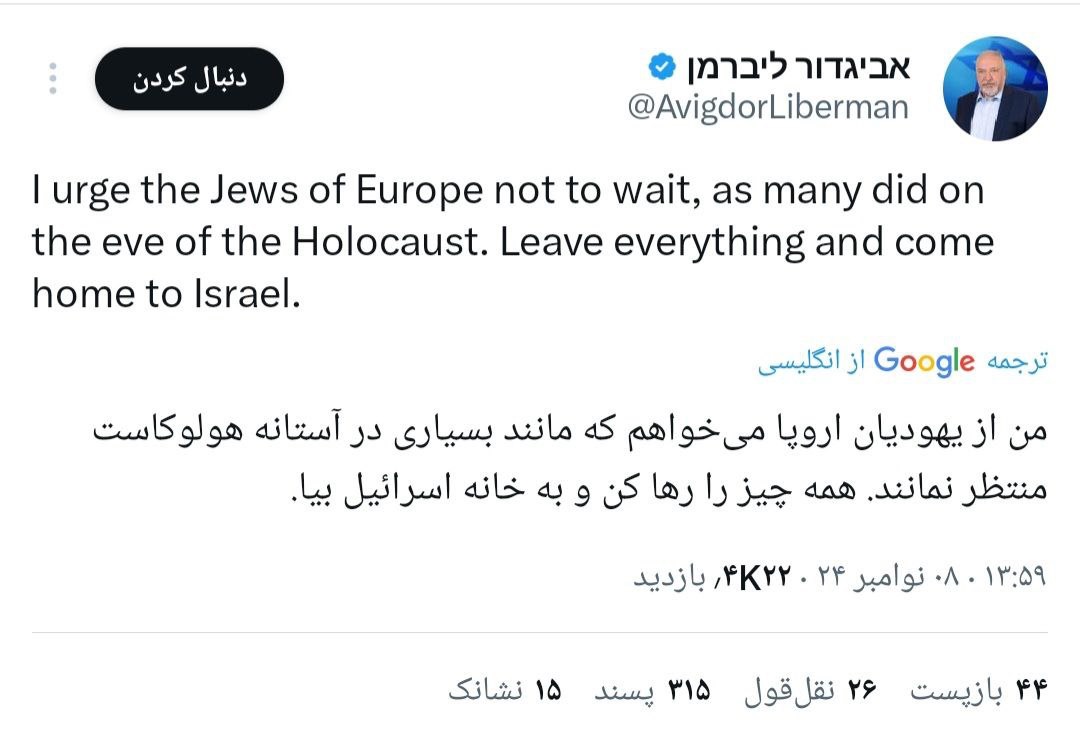Click the blue verified badge

(661, 67)
